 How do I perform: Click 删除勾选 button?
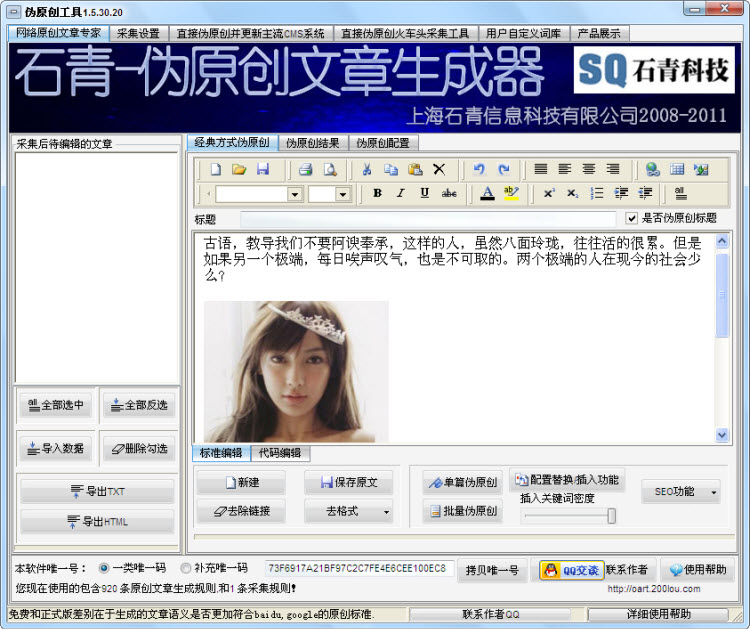139,448
